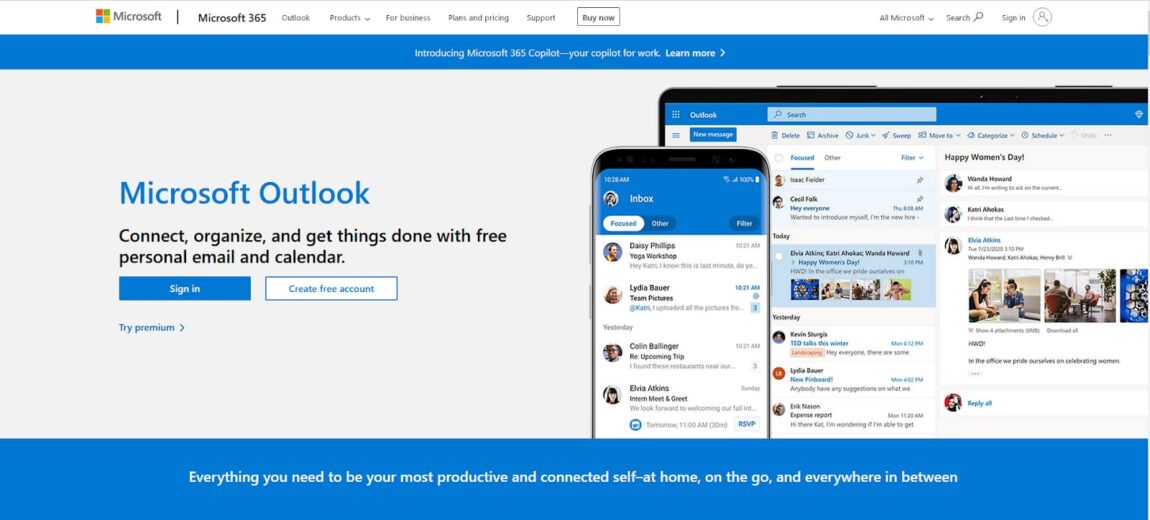Click Katri Ahokas' avatar in reading pane

point(953,214)
